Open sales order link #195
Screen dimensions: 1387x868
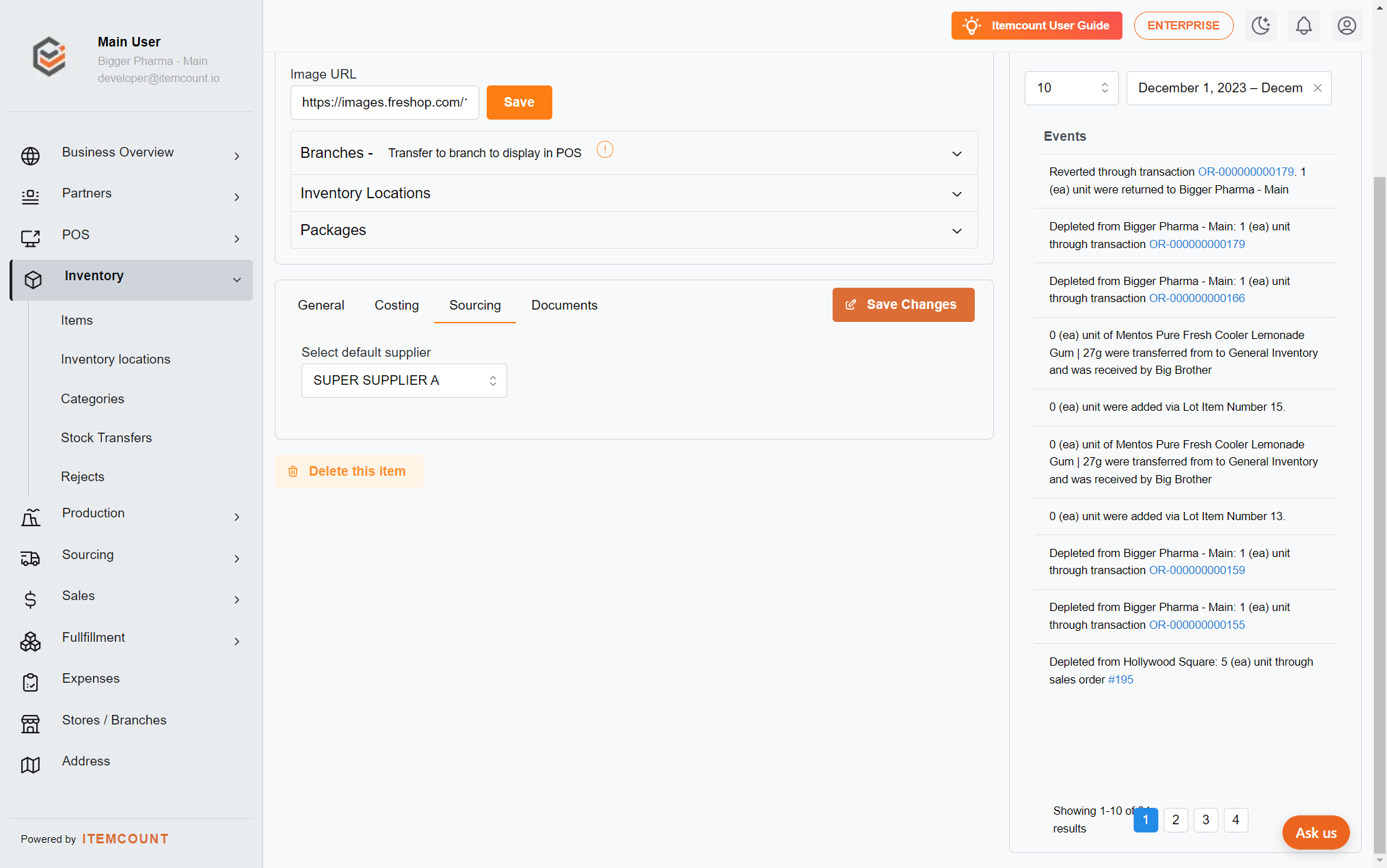(1120, 680)
